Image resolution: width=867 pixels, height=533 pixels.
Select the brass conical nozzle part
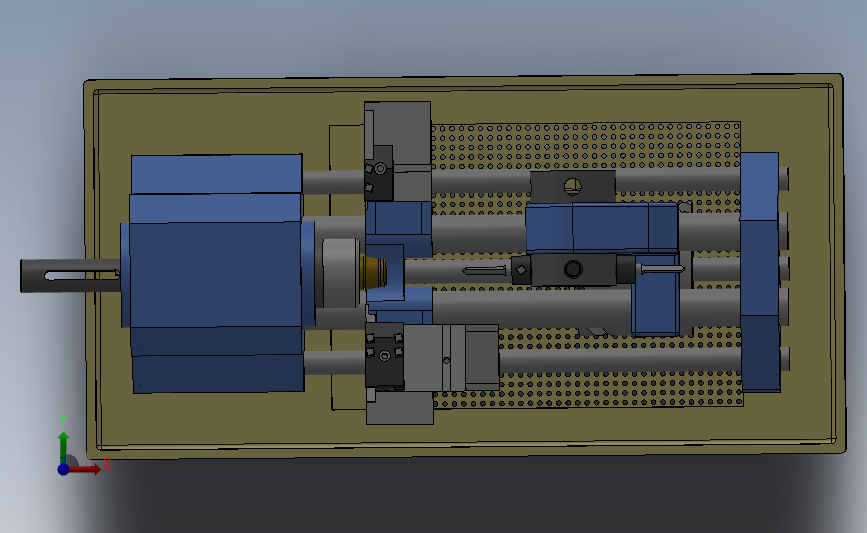[x=373, y=272]
